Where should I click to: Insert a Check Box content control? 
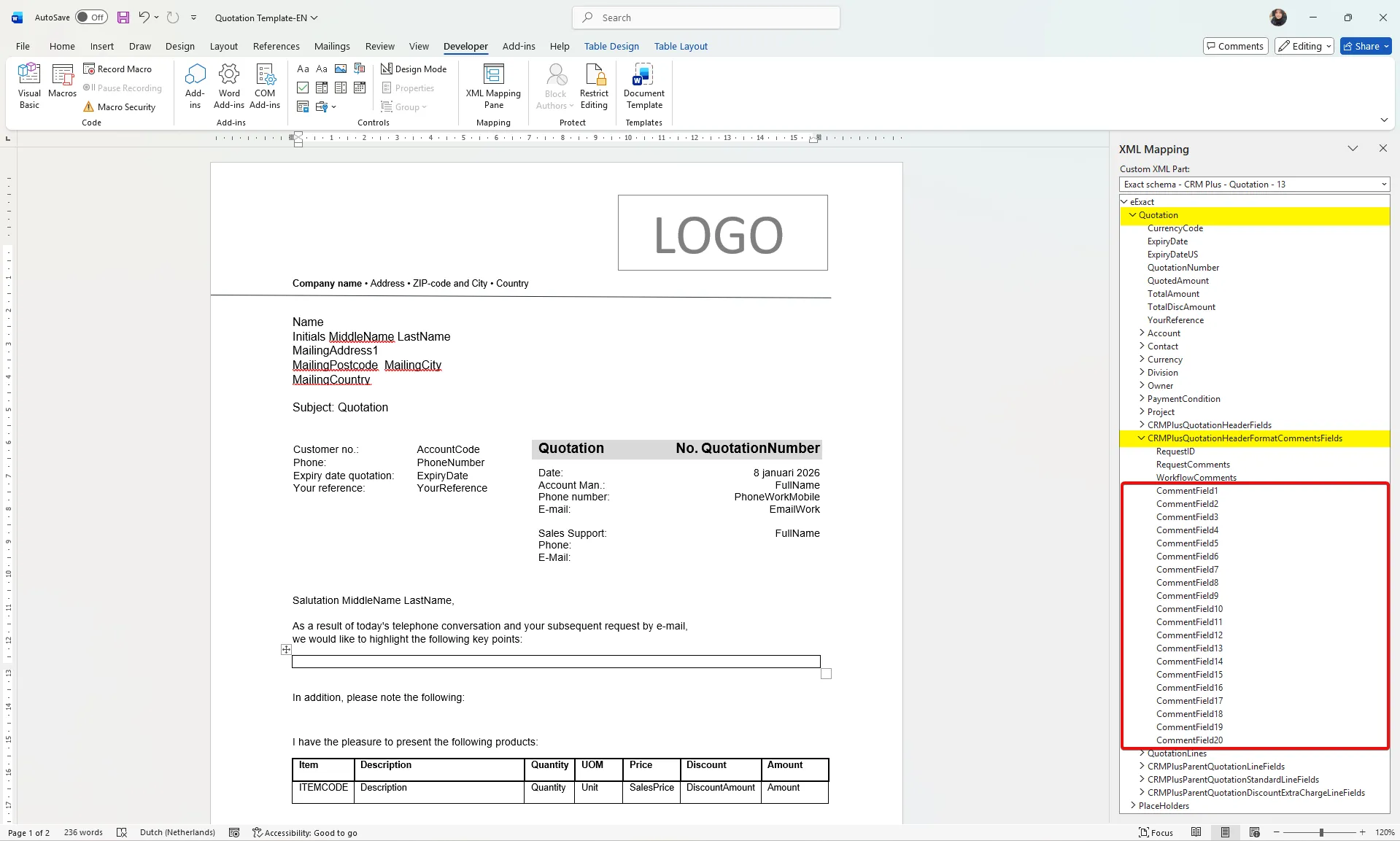pos(303,88)
